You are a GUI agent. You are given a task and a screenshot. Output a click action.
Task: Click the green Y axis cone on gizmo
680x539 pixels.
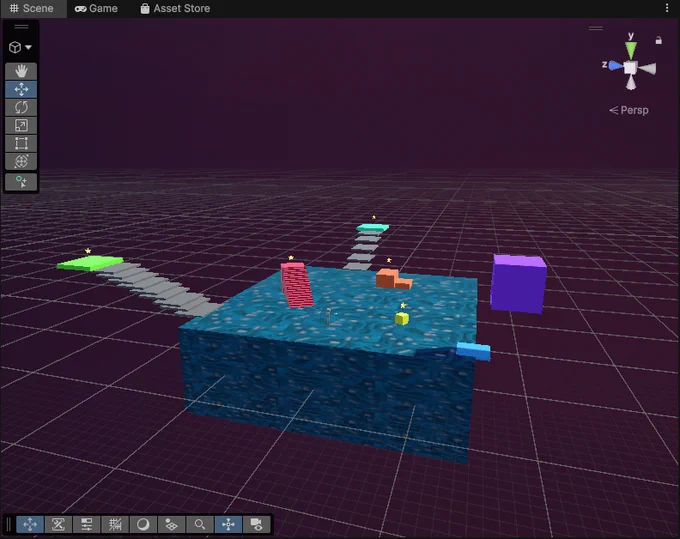(x=631, y=49)
